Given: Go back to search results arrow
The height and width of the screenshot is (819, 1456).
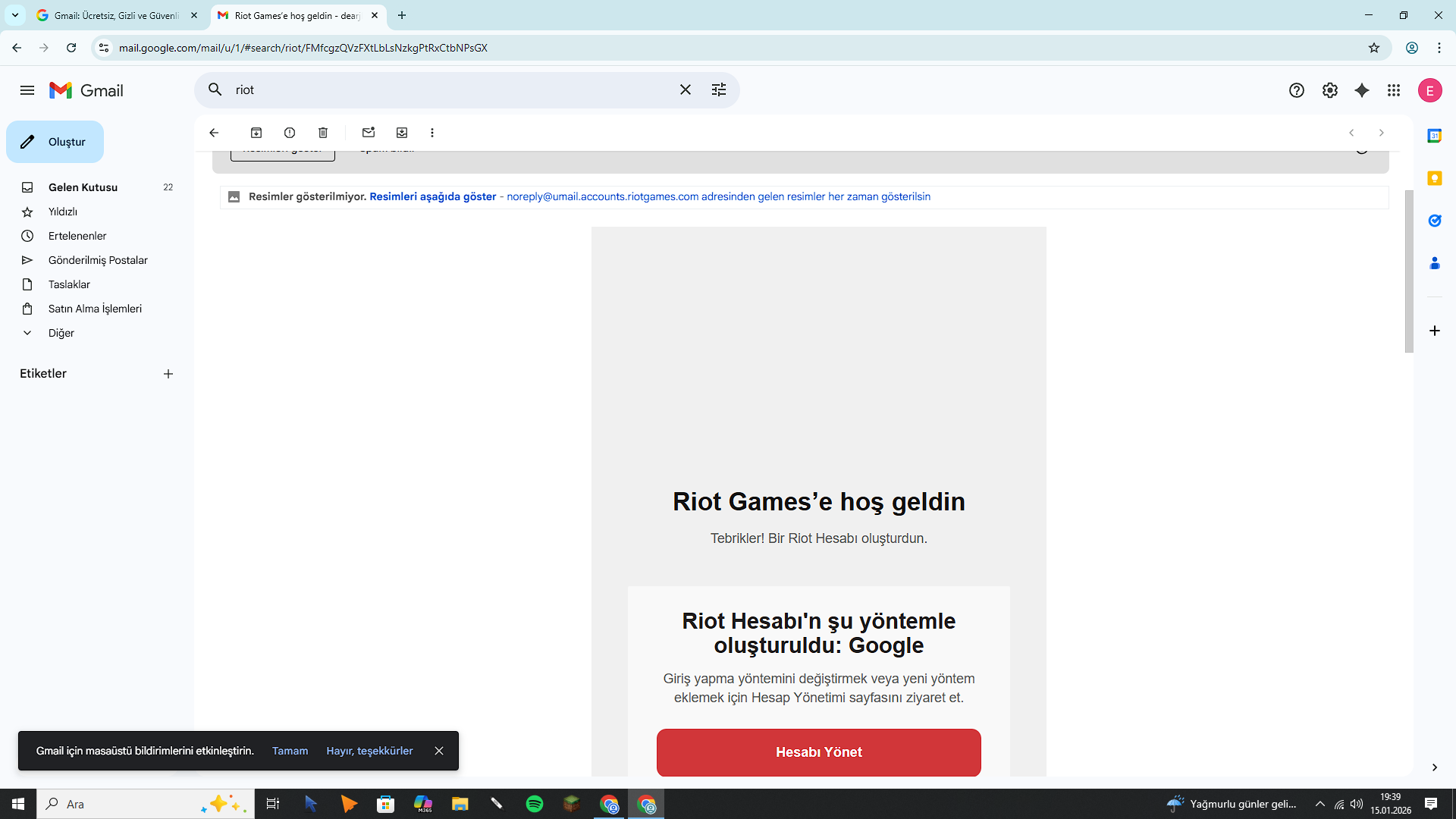Looking at the screenshot, I should [x=214, y=133].
